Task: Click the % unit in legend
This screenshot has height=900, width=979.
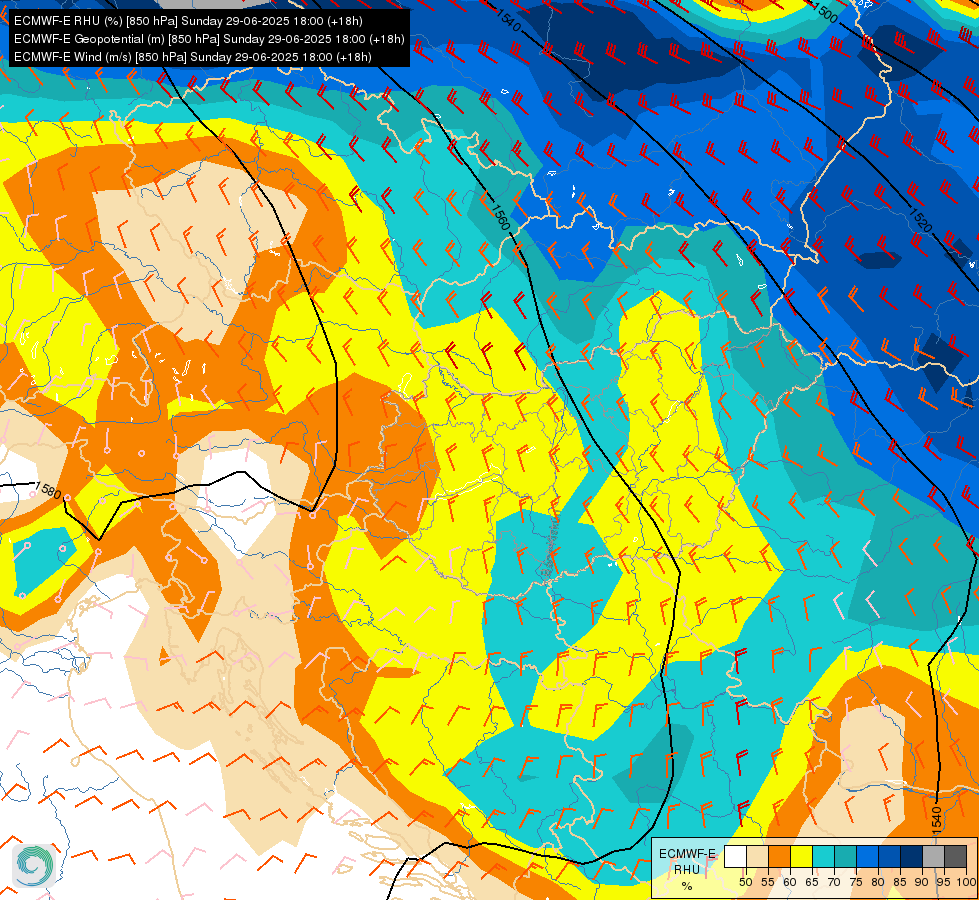Action: click(x=687, y=886)
